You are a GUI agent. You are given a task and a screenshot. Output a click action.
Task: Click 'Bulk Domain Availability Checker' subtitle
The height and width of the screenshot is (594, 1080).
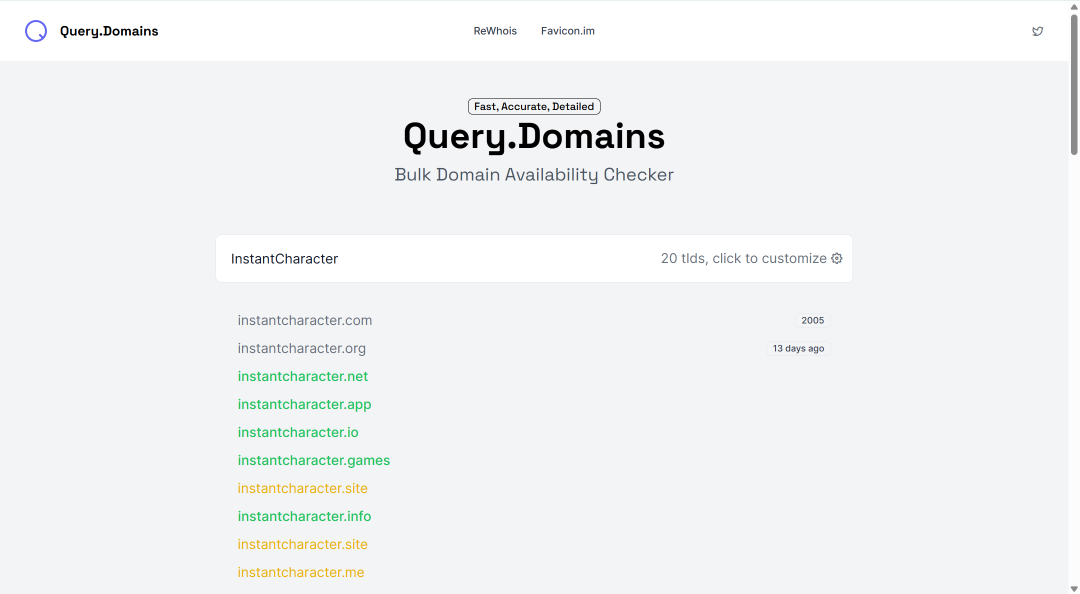point(534,175)
